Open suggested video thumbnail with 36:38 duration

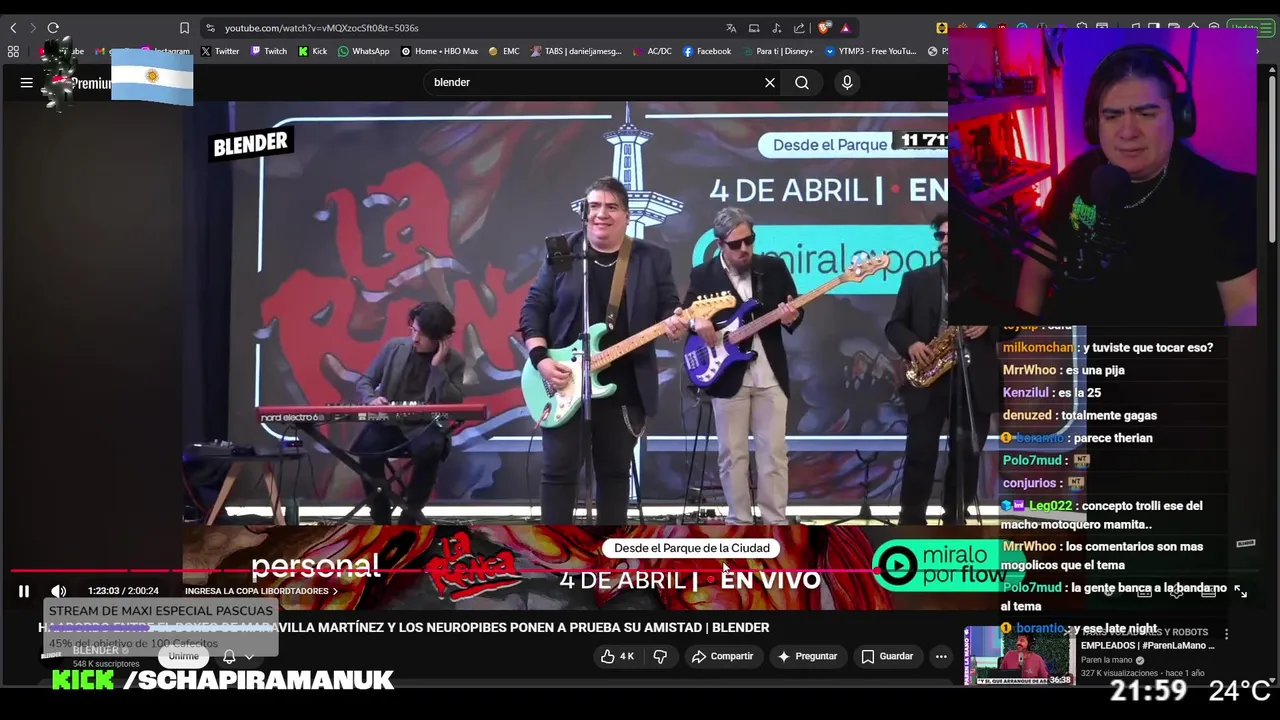click(1019, 656)
